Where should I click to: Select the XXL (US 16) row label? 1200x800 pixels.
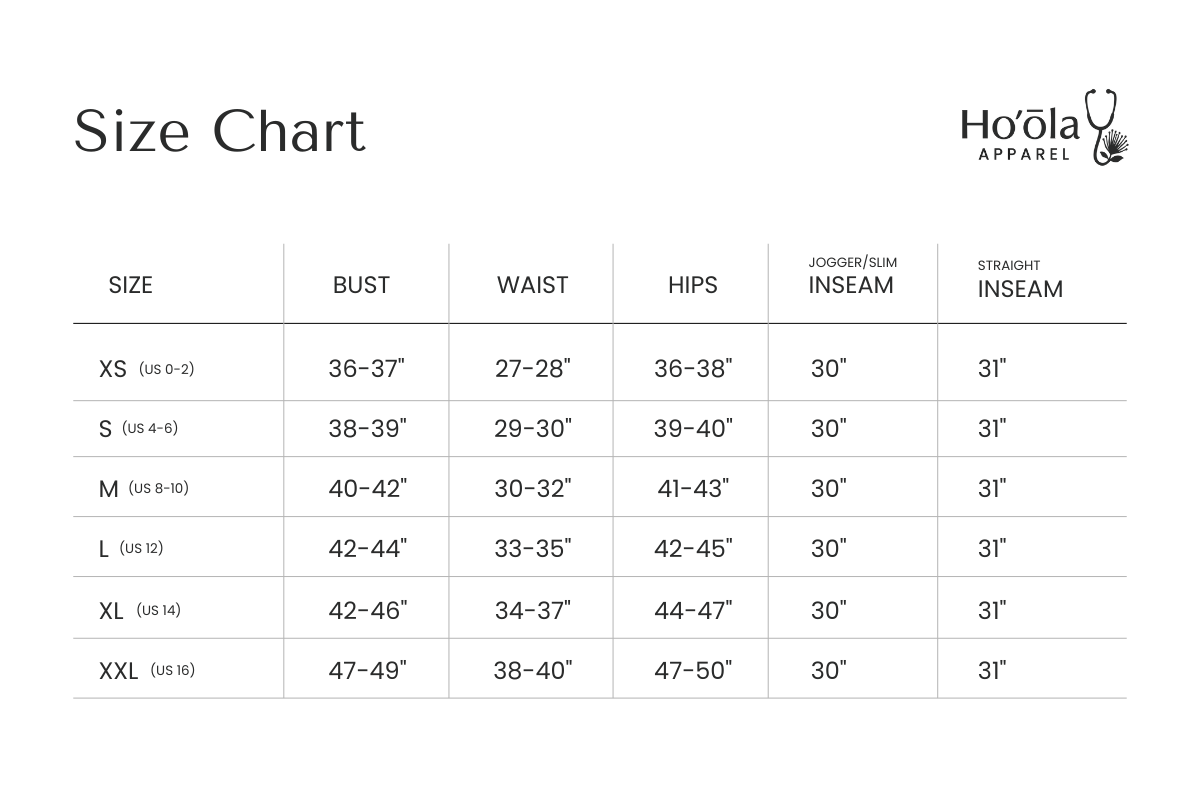click(x=147, y=670)
